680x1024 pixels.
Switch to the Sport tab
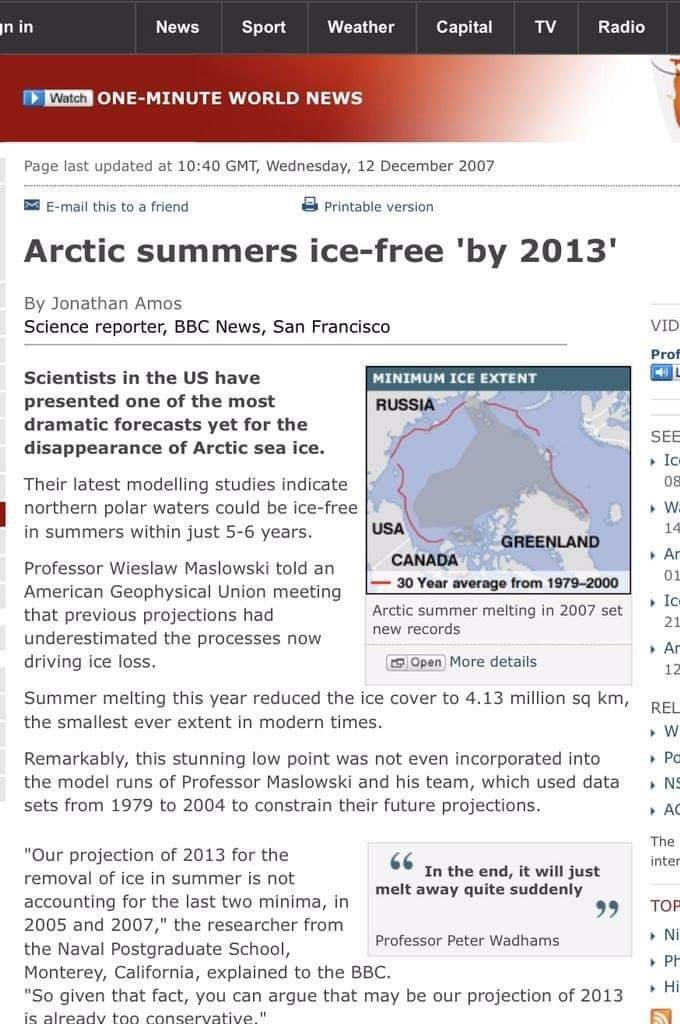[x=264, y=27]
